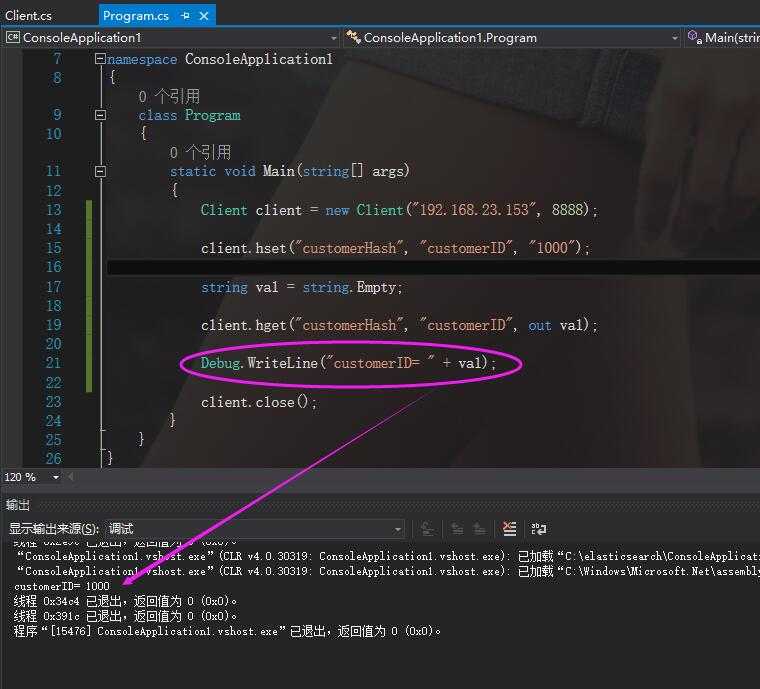Click the C# project icon in navigation bar

coord(13,37)
